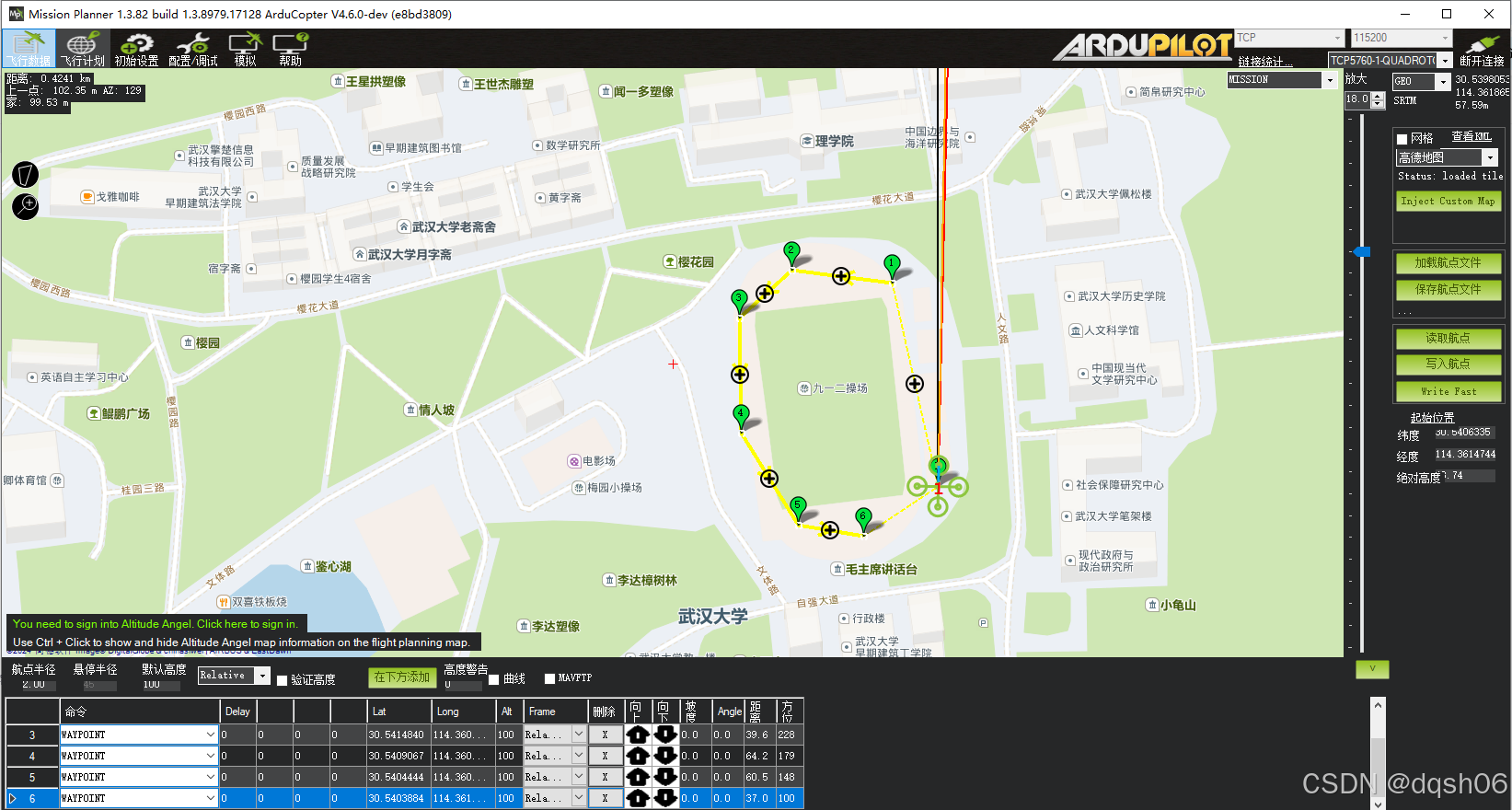Open Frame dropdown for waypoint row 4

pos(555,756)
